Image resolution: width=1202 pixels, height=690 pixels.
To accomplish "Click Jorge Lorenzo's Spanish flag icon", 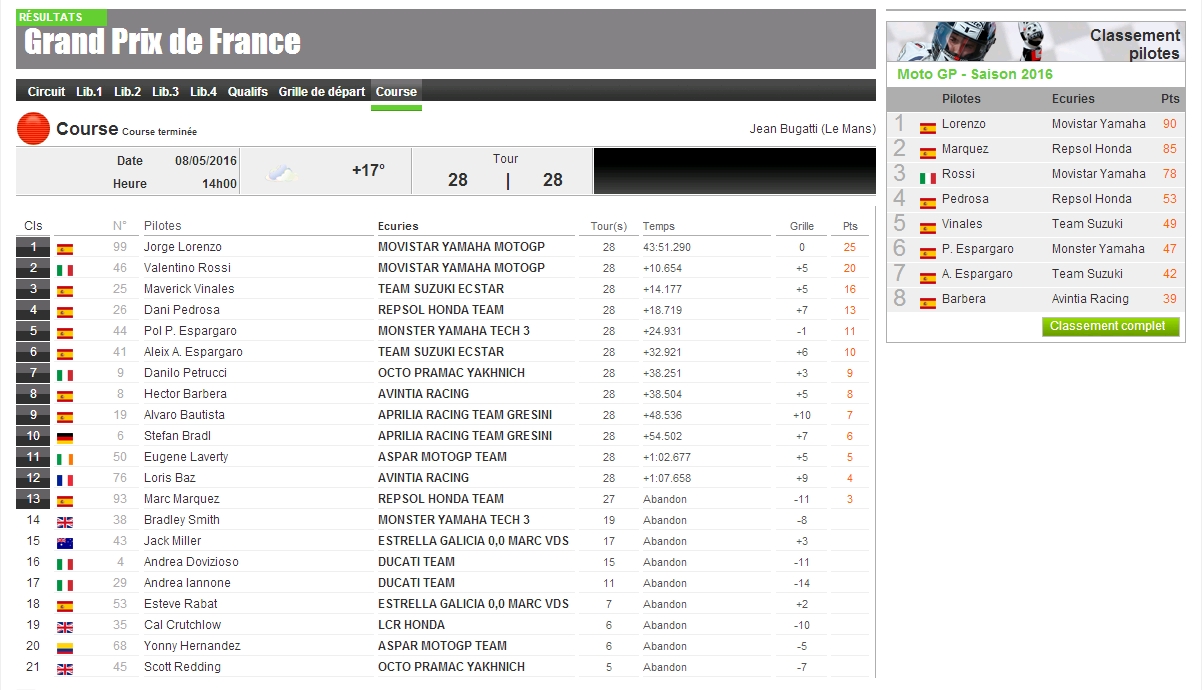I will click(65, 248).
